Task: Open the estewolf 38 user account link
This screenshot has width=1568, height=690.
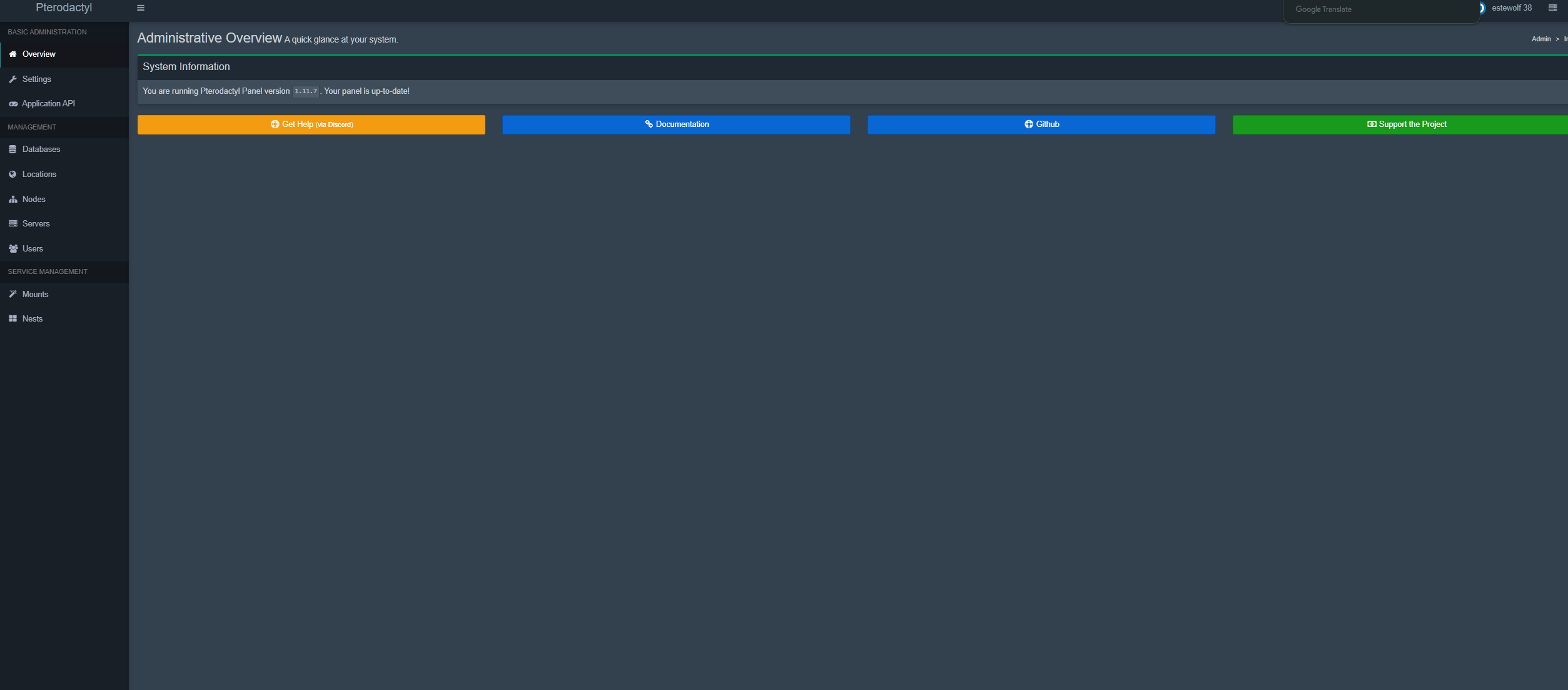Action: (1511, 8)
